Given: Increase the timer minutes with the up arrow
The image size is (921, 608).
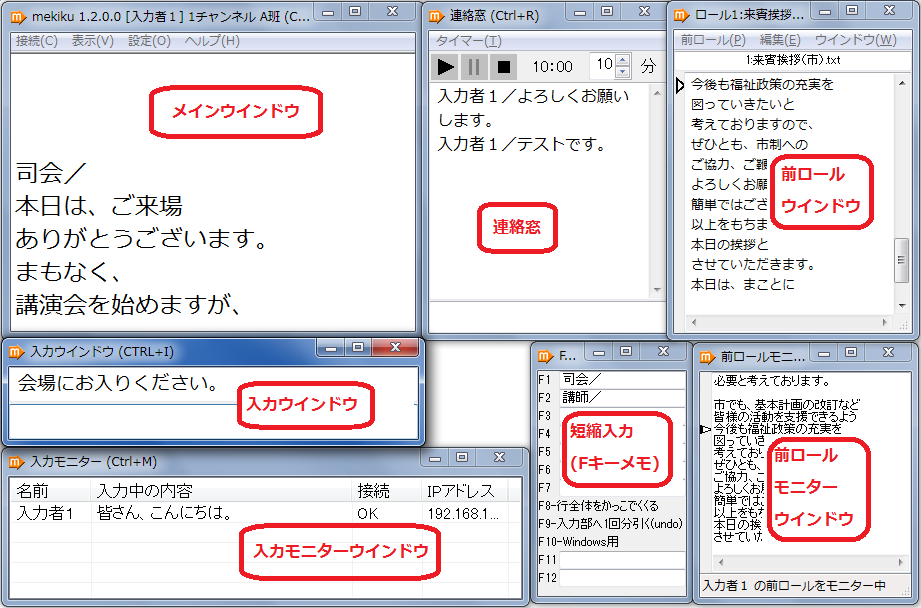Looking at the screenshot, I should pos(621,60).
